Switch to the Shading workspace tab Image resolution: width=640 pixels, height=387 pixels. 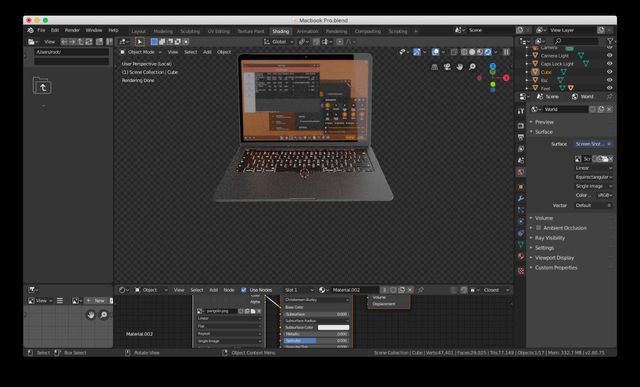pyautogui.click(x=280, y=31)
